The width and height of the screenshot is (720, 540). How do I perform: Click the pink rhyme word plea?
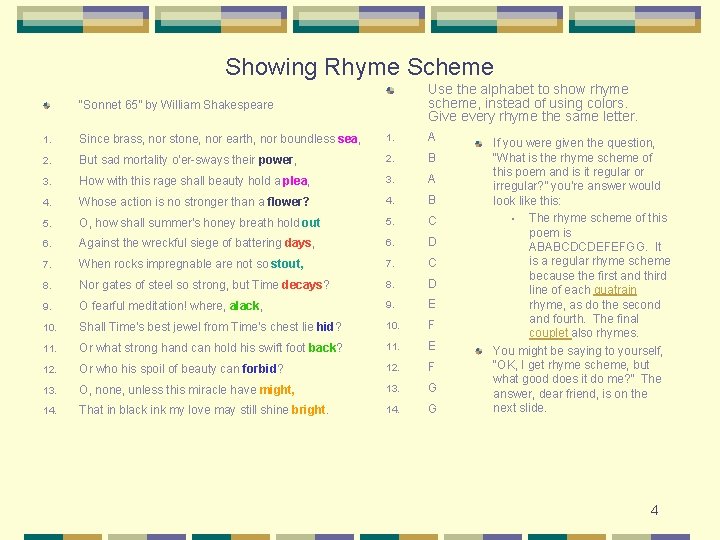pyautogui.click(x=295, y=181)
